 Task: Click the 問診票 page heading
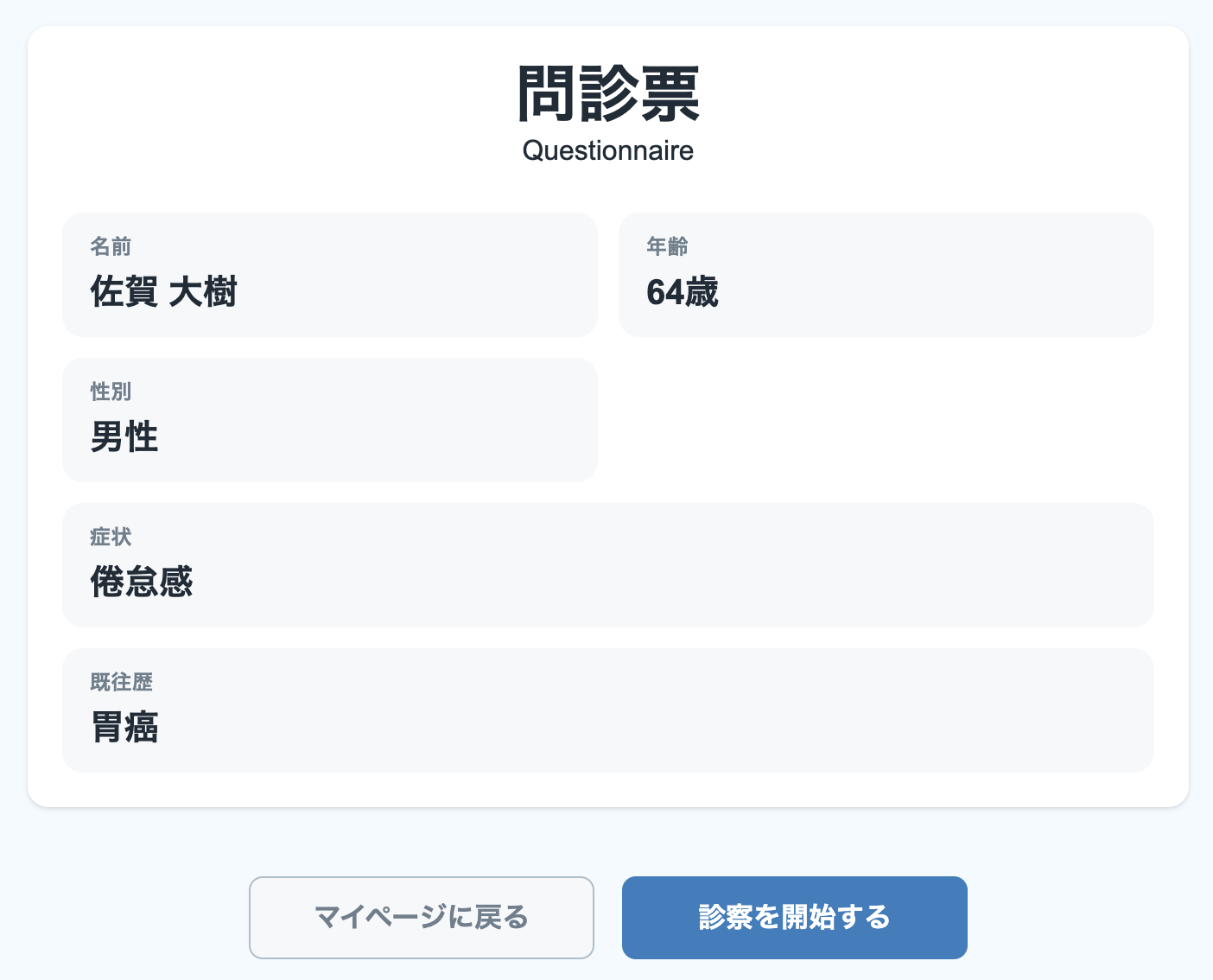tap(607, 94)
